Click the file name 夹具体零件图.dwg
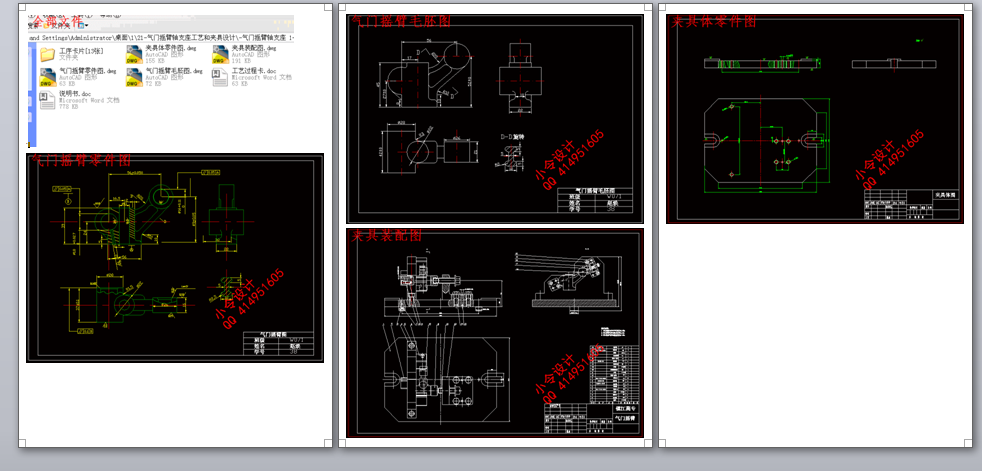The height and width of the screenshot is (471, 982). [170, 48]
